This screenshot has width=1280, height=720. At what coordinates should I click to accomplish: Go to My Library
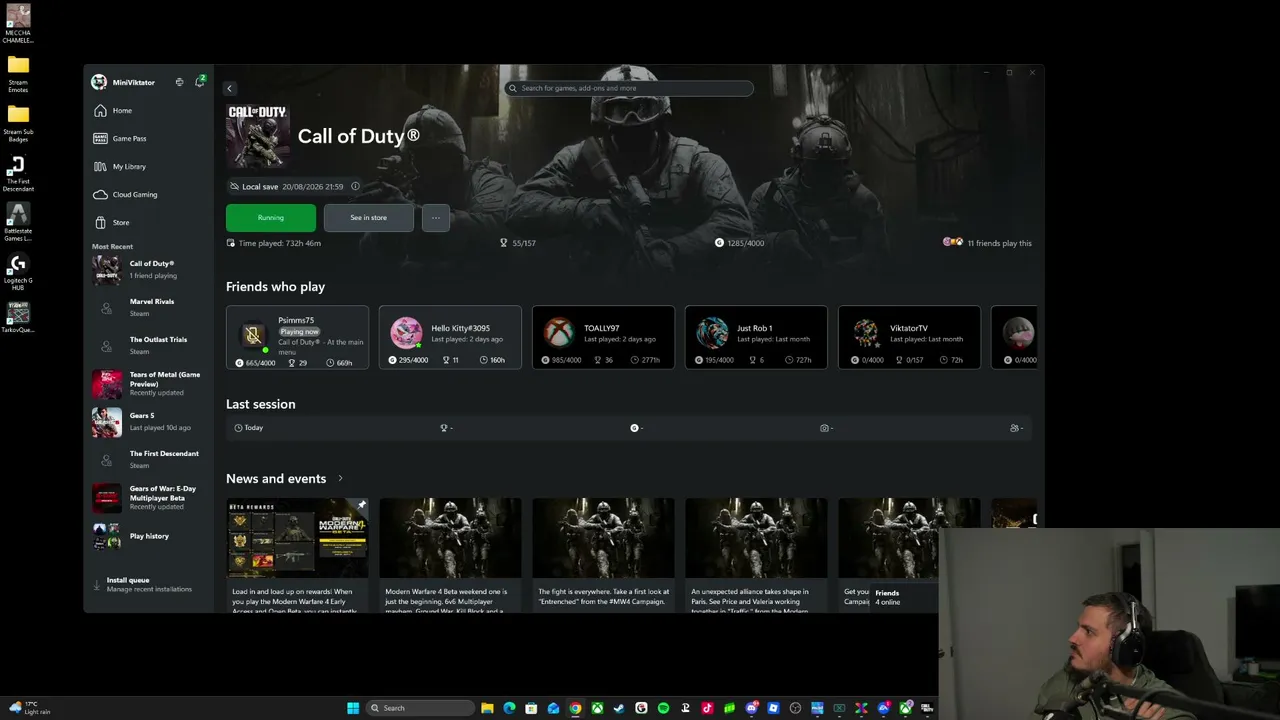point(150,166)
